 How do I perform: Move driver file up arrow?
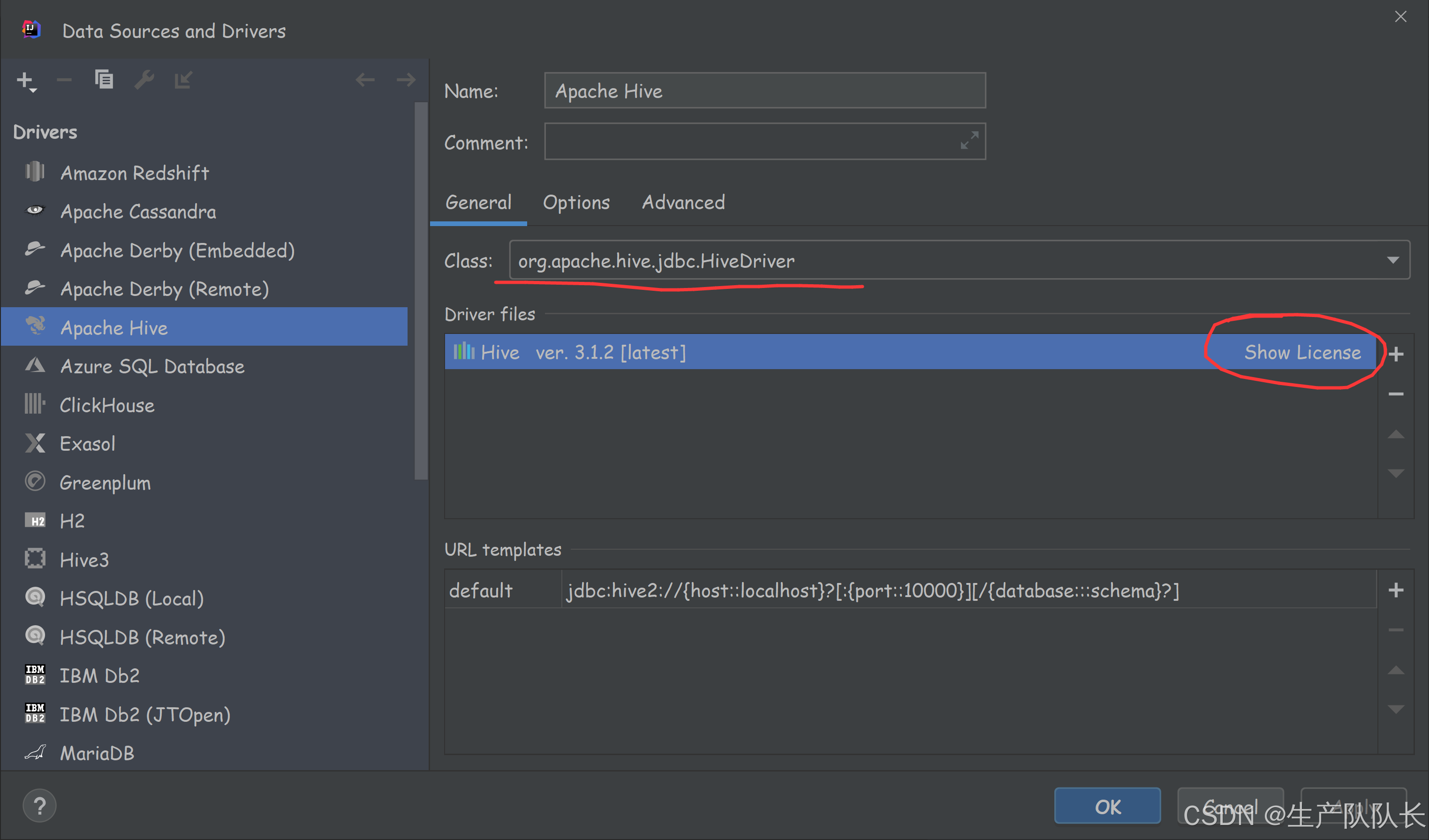click(x=1396, y=434)
